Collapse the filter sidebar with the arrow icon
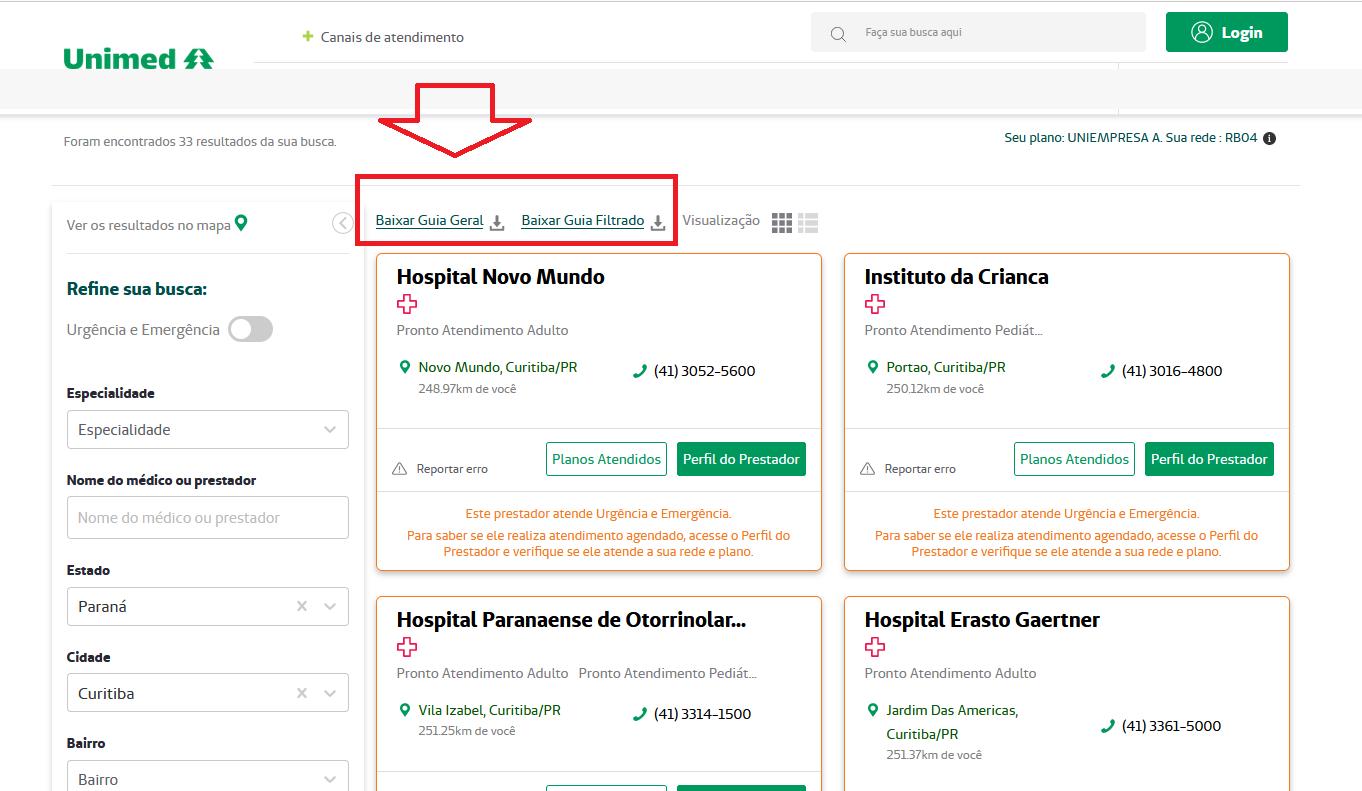This screenshot has height=791, width=1362. click(x=343, y=224)
